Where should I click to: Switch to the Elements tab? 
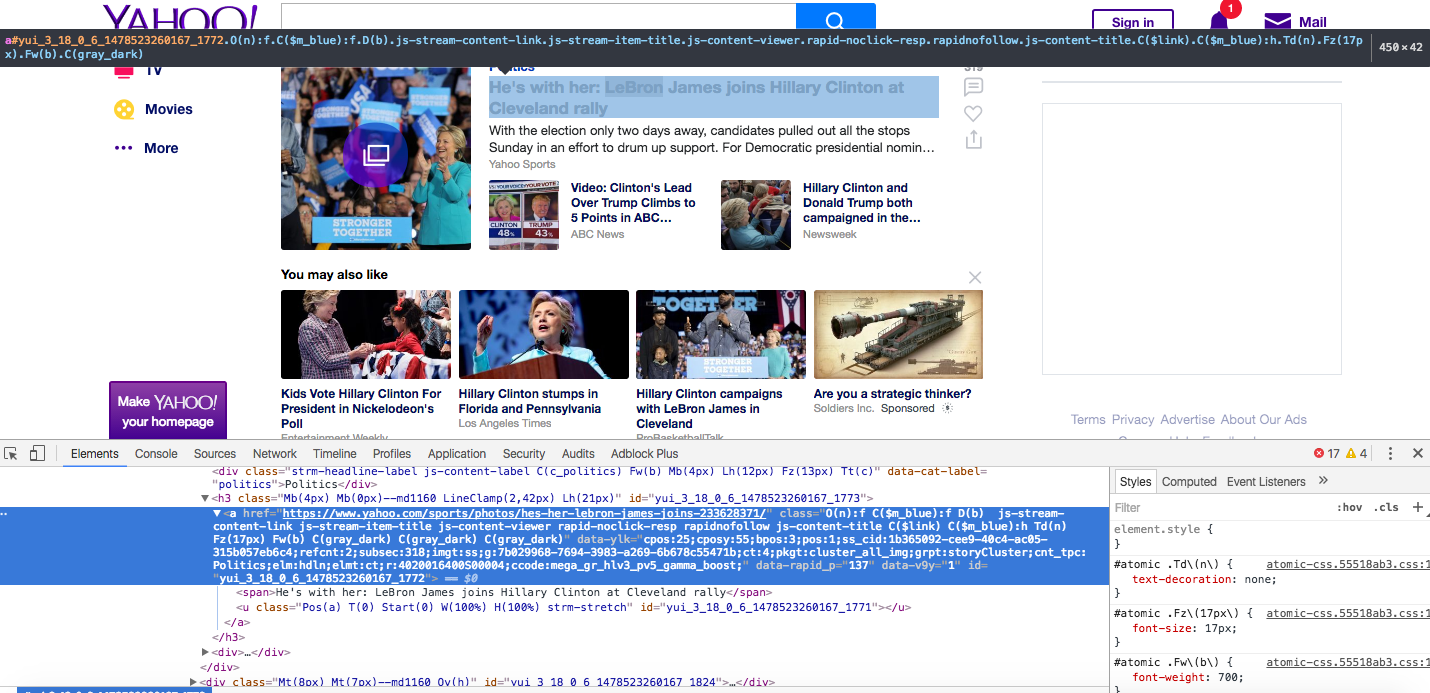95,454
